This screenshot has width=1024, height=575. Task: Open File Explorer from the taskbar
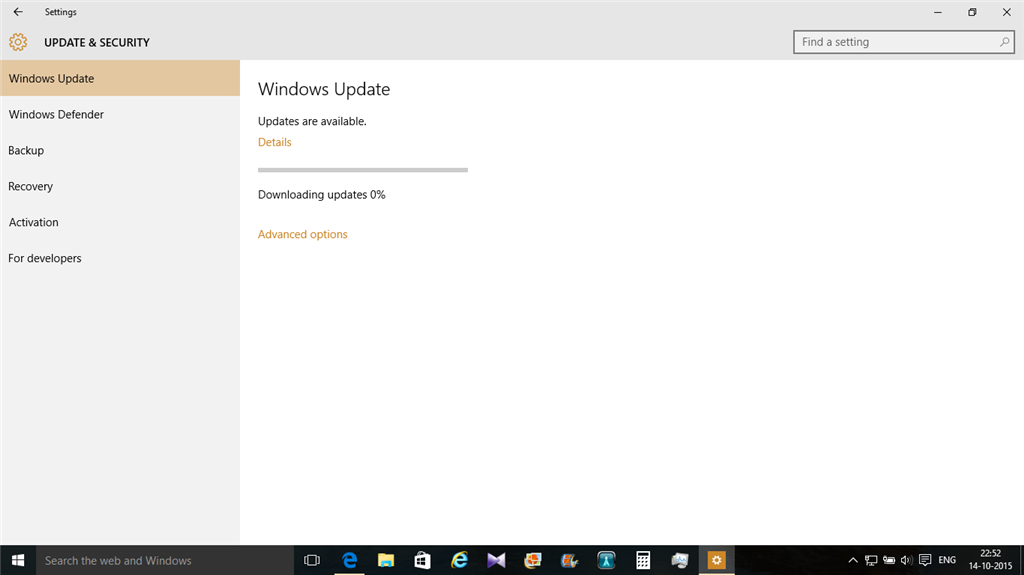point(386,560)
